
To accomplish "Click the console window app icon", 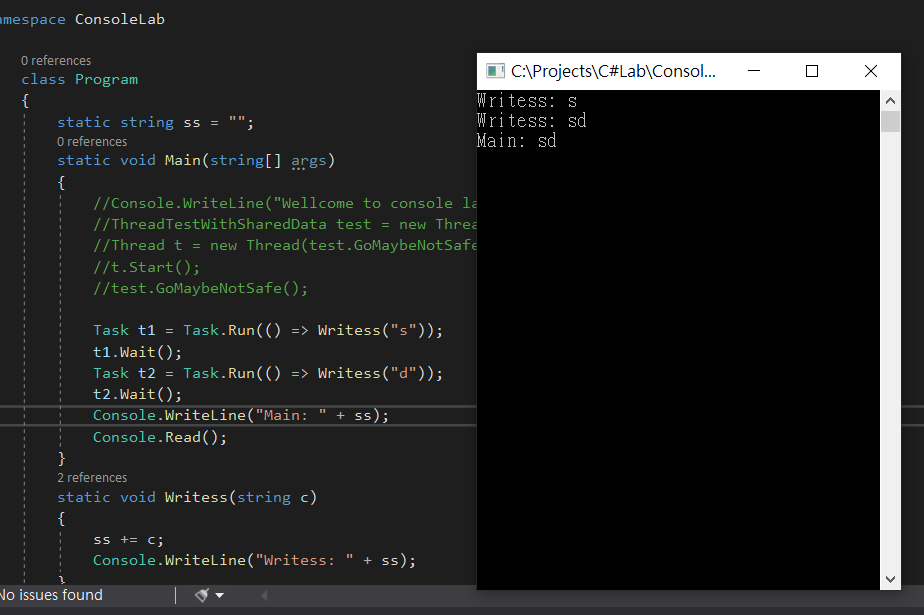I will (495, 71).
